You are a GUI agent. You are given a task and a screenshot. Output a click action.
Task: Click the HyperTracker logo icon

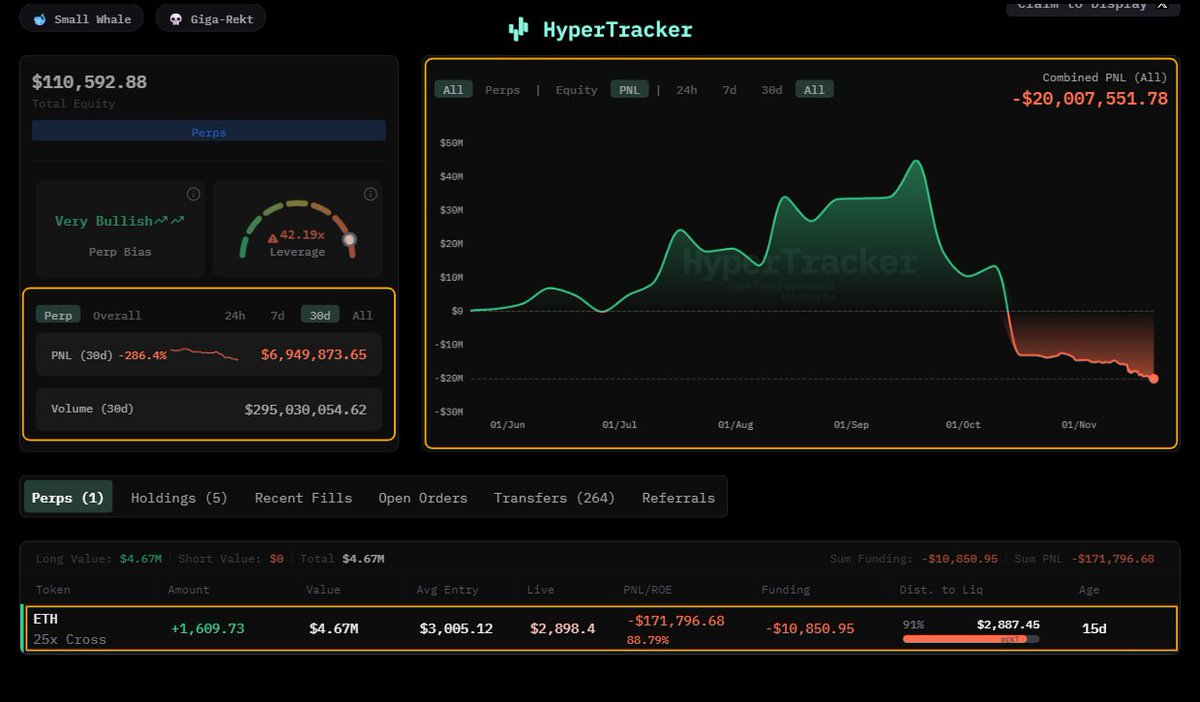pyautogui.click(x=518, y=30)
